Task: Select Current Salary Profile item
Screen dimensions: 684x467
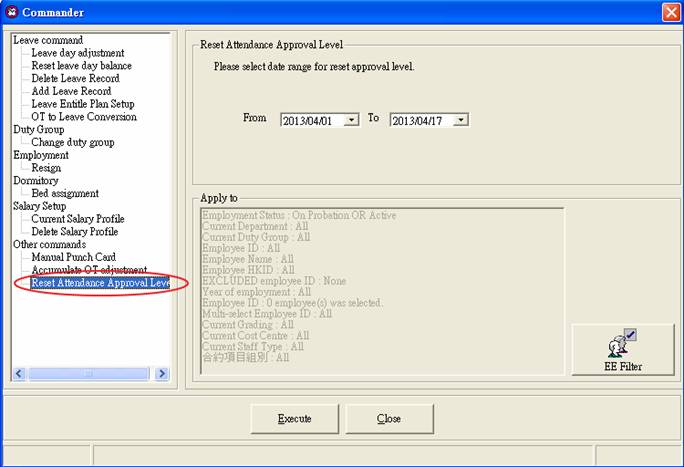Action: tap(78, 218)
